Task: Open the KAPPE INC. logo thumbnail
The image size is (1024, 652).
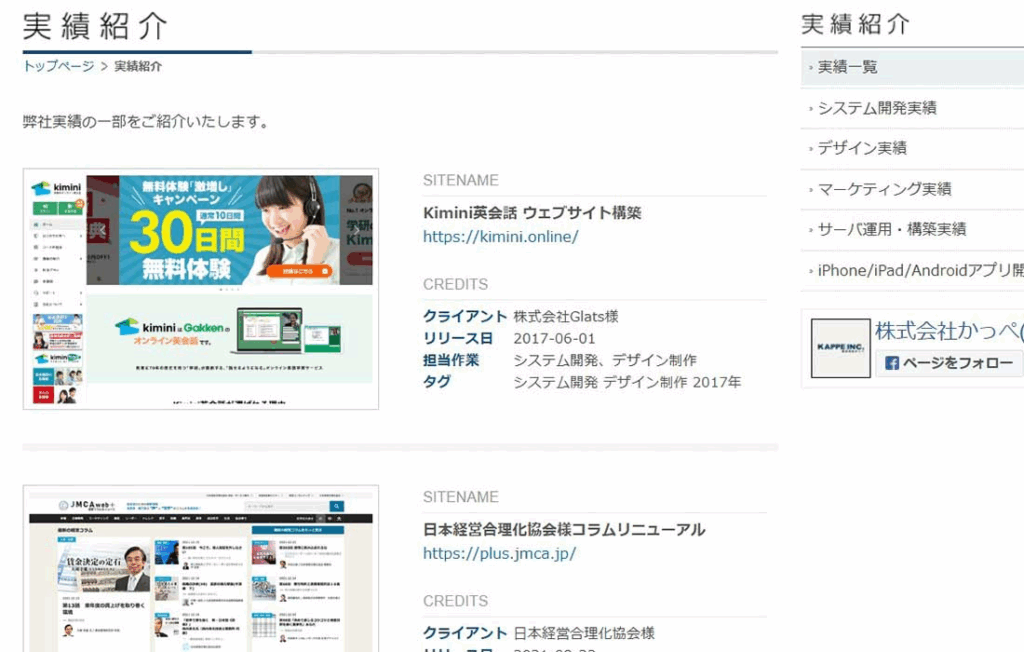Action: pyautogui.click(x=840, y=348)
